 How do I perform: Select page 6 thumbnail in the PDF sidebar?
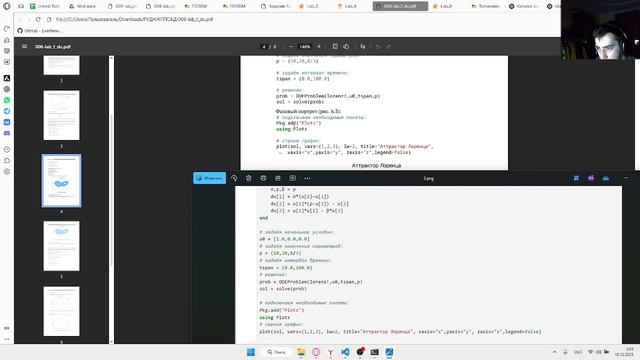[x=62, y=311]
